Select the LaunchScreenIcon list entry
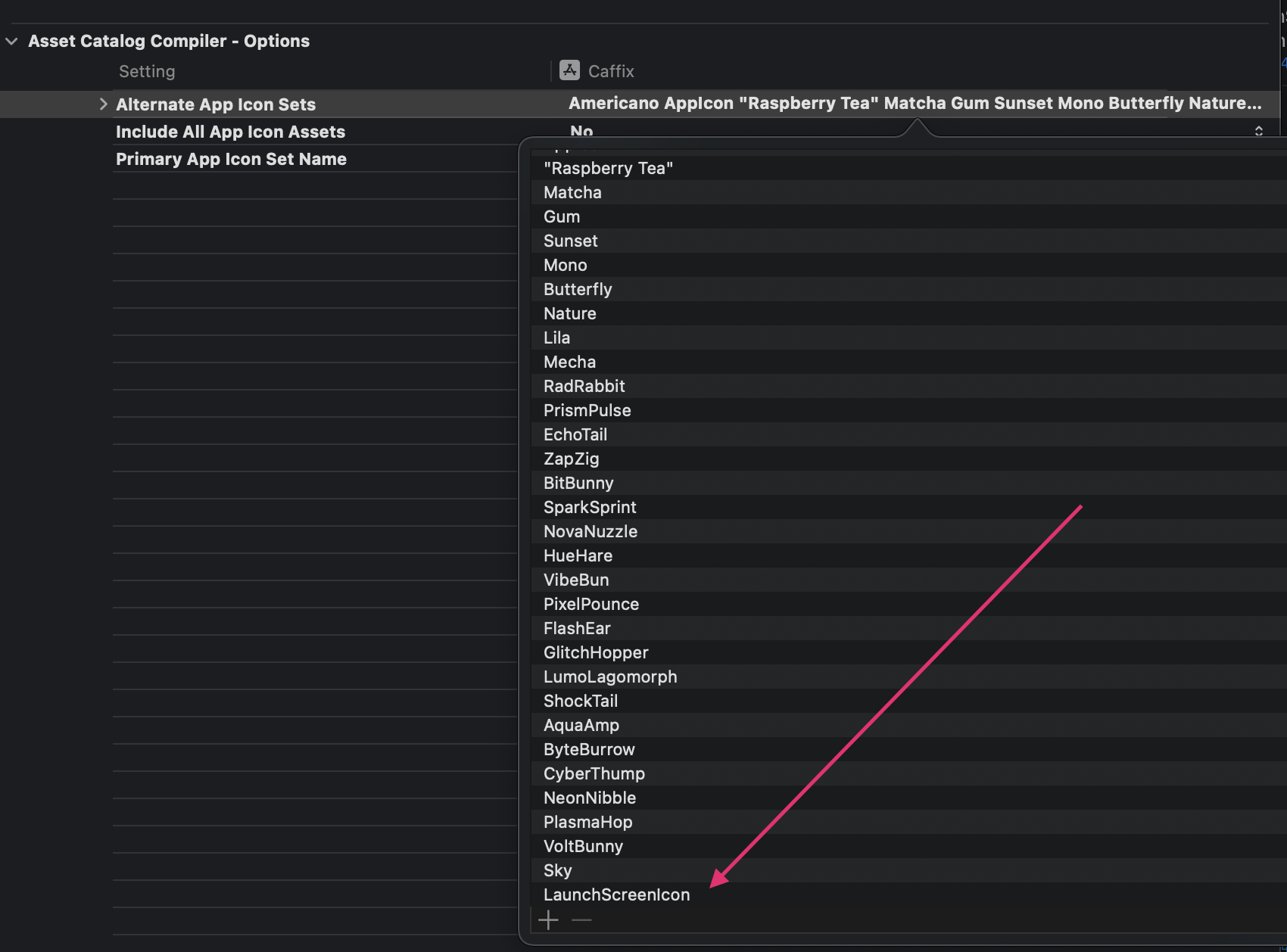The height and width of the screenshot is (952, 1287). 616,894
